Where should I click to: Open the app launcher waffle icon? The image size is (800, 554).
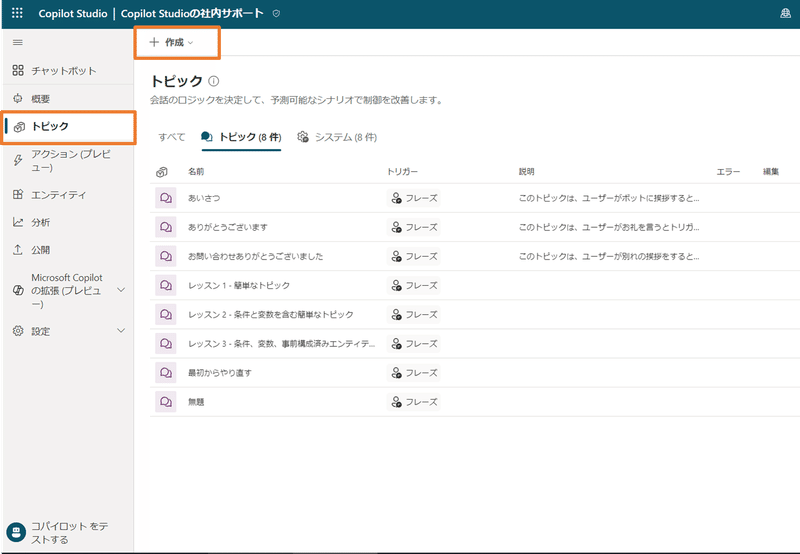click(x=17, y=13)
